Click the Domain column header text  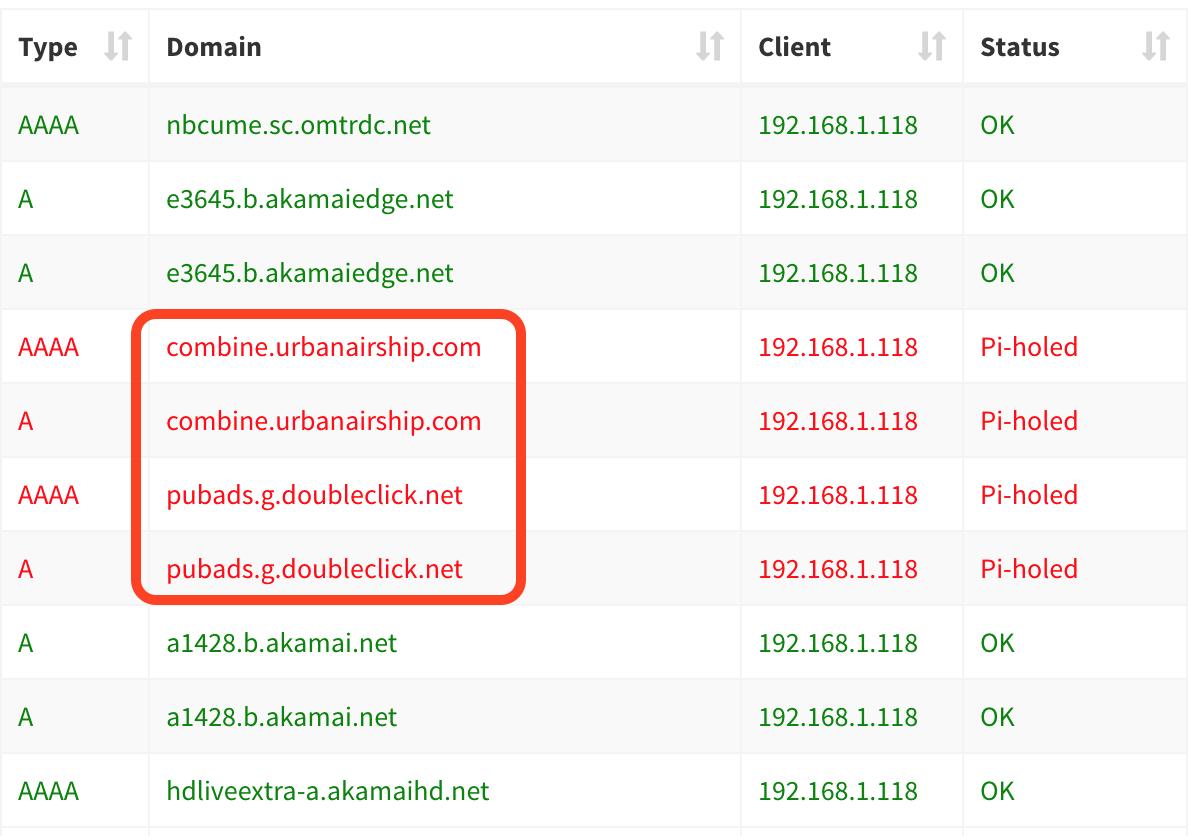tap(214, 47)
